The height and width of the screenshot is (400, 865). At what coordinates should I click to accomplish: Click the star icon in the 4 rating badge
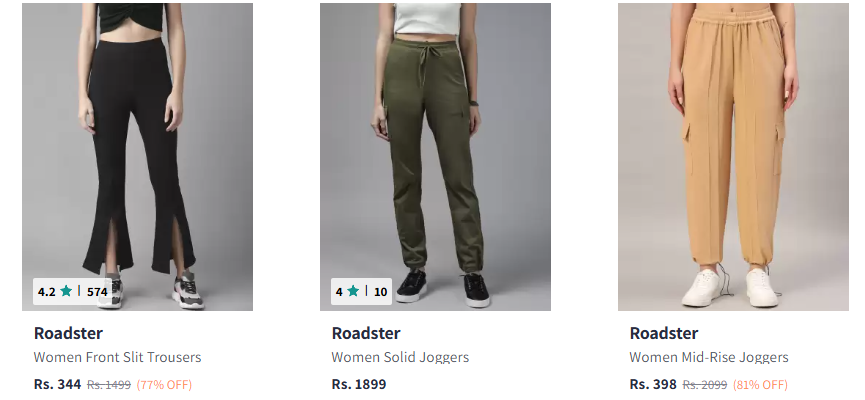(x=353, y=291)
